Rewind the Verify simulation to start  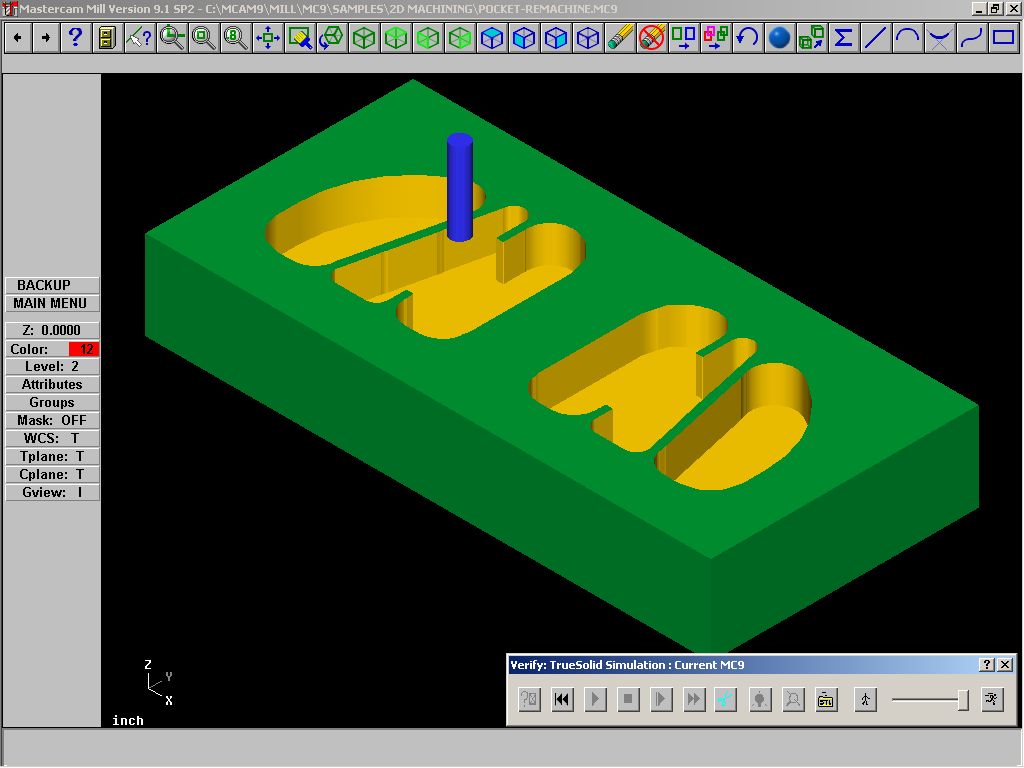click(x=562, y=699)
